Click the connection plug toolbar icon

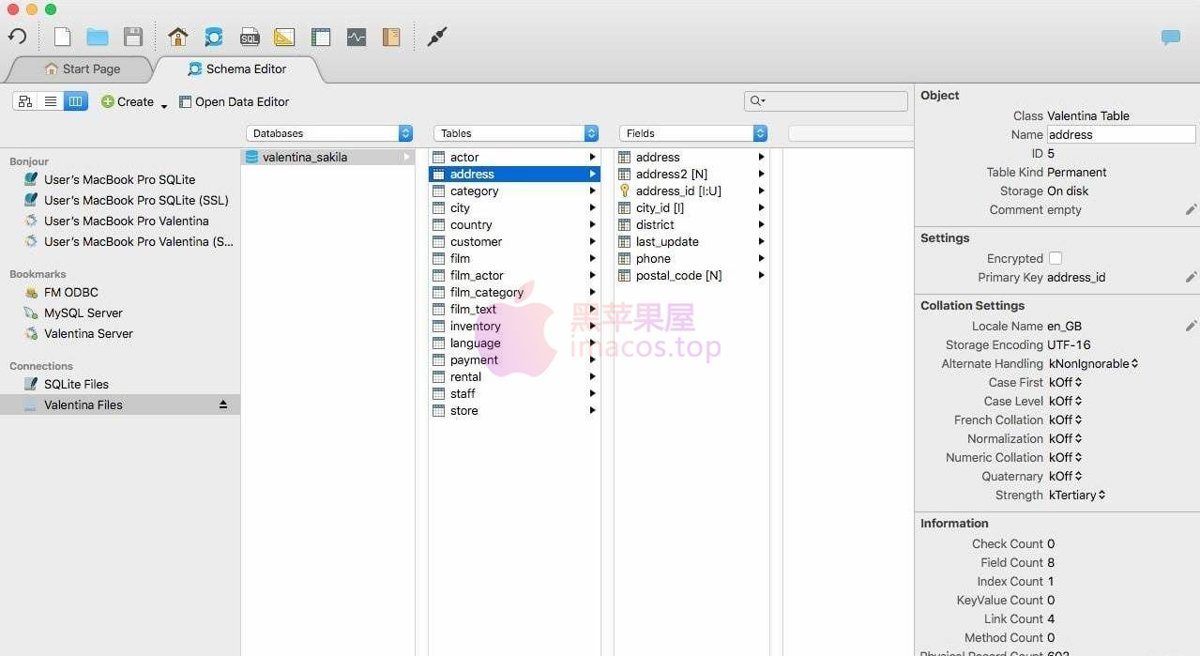click(x=437, y=37)
